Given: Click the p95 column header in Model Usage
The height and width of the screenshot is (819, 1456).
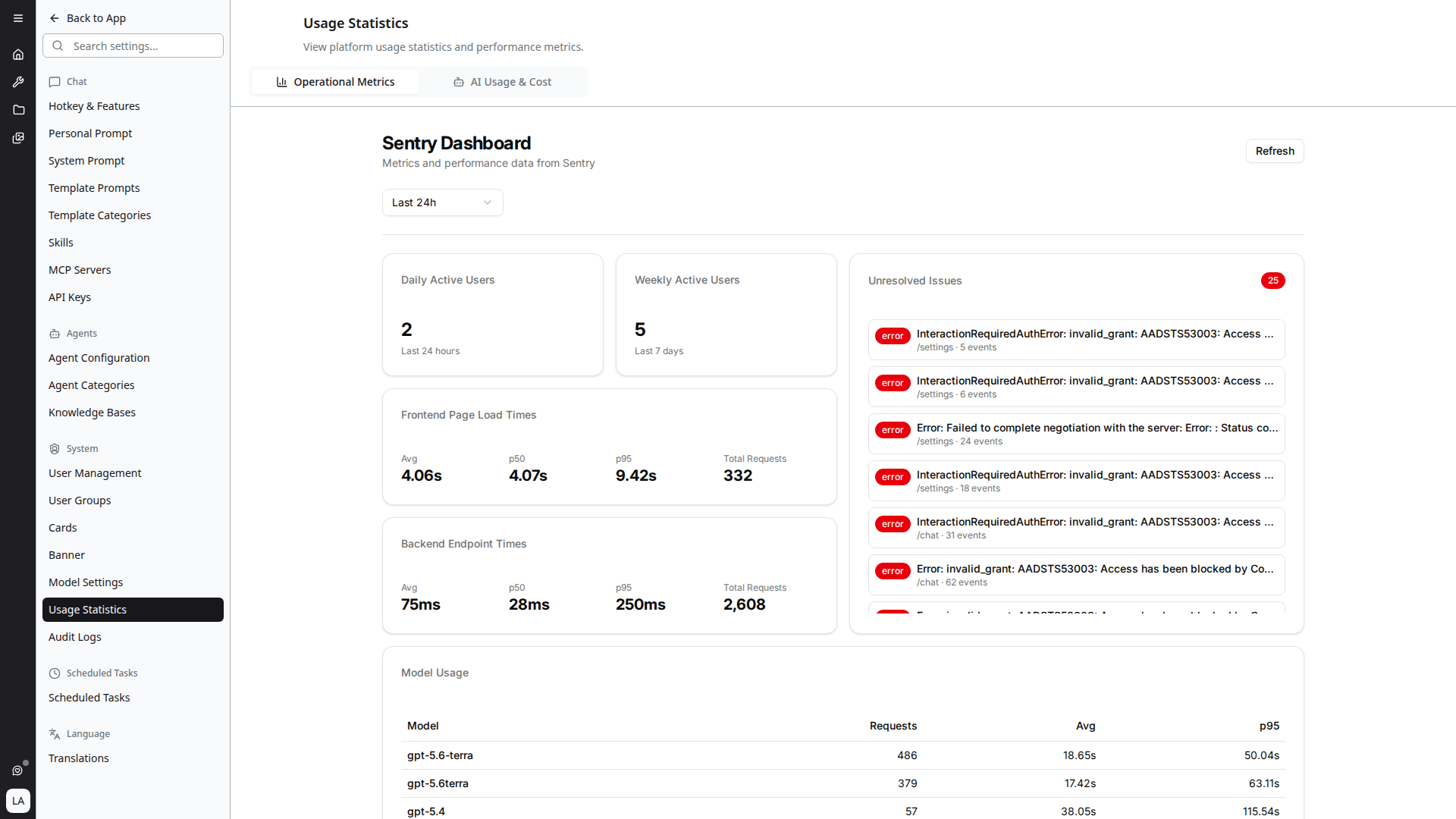Looking at the screenshot, I should tap(1269, 726).
